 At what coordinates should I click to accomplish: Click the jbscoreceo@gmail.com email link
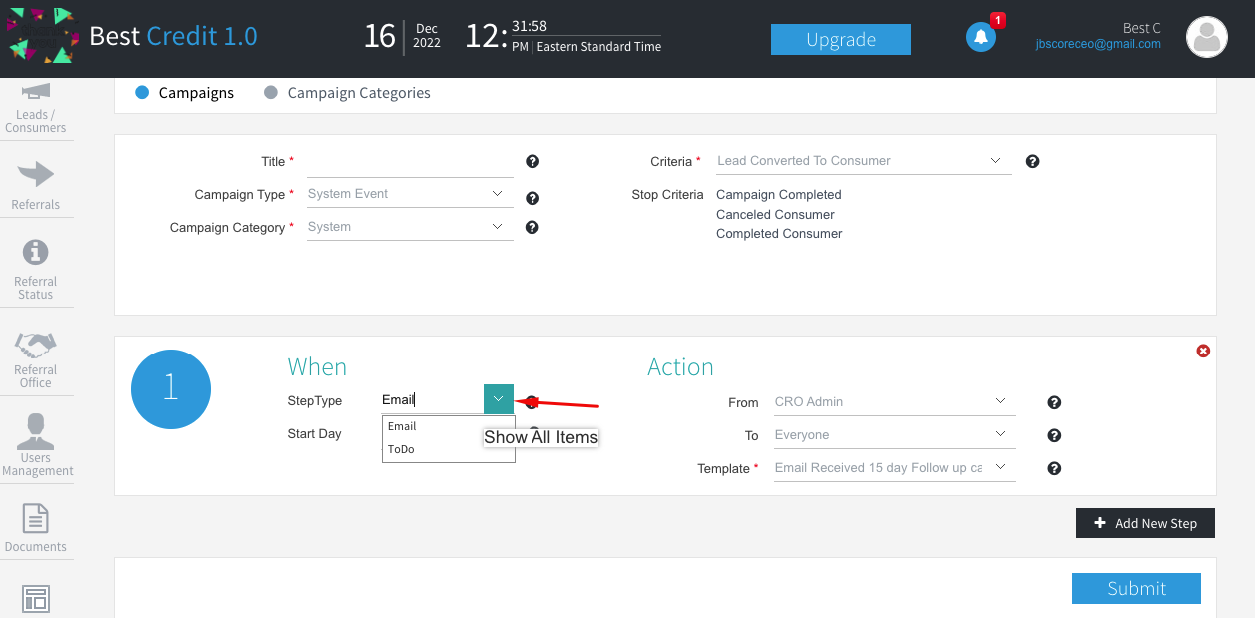[1098, 45]
